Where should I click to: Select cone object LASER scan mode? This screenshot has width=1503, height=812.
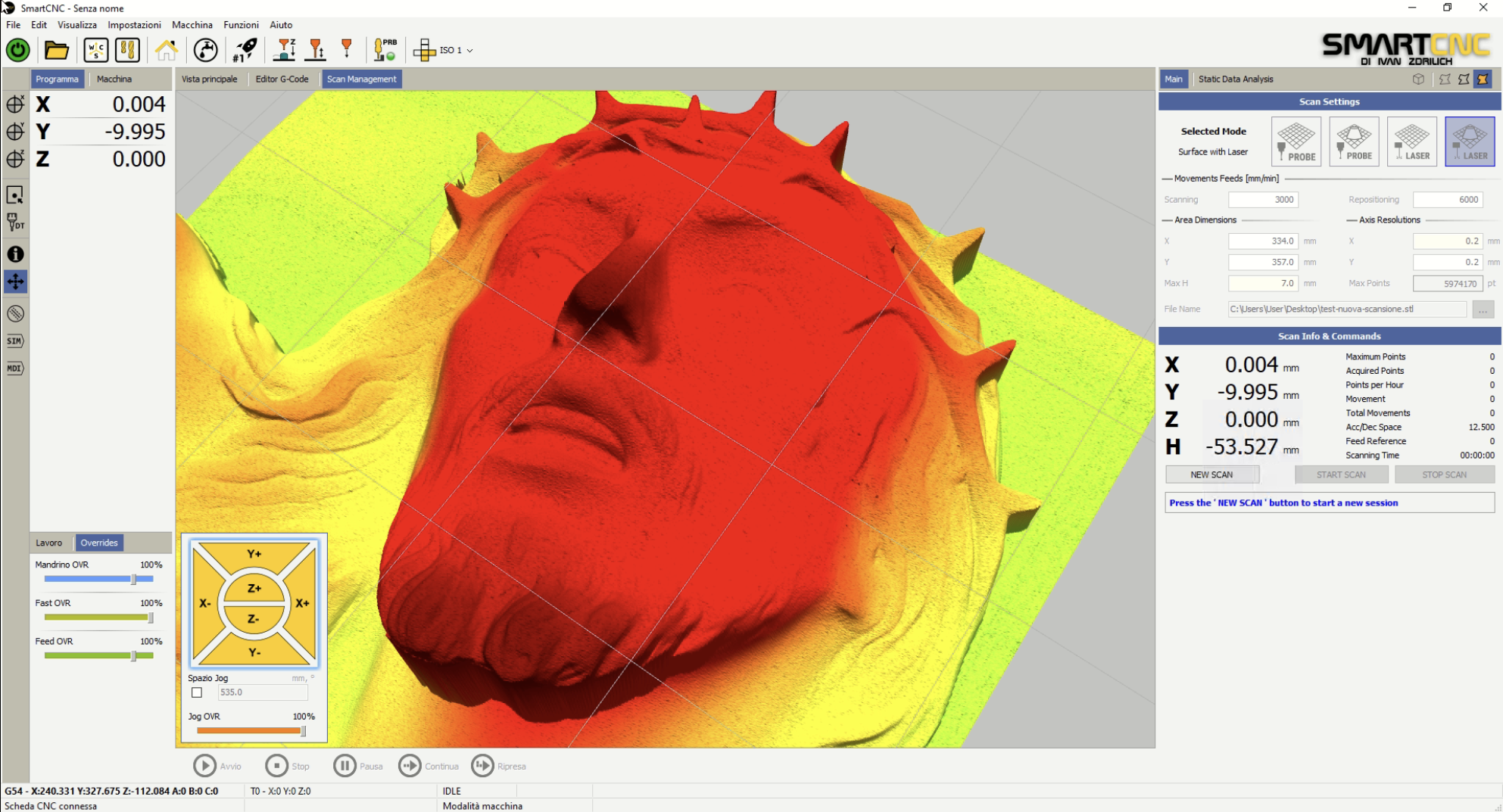(1470, 142)
